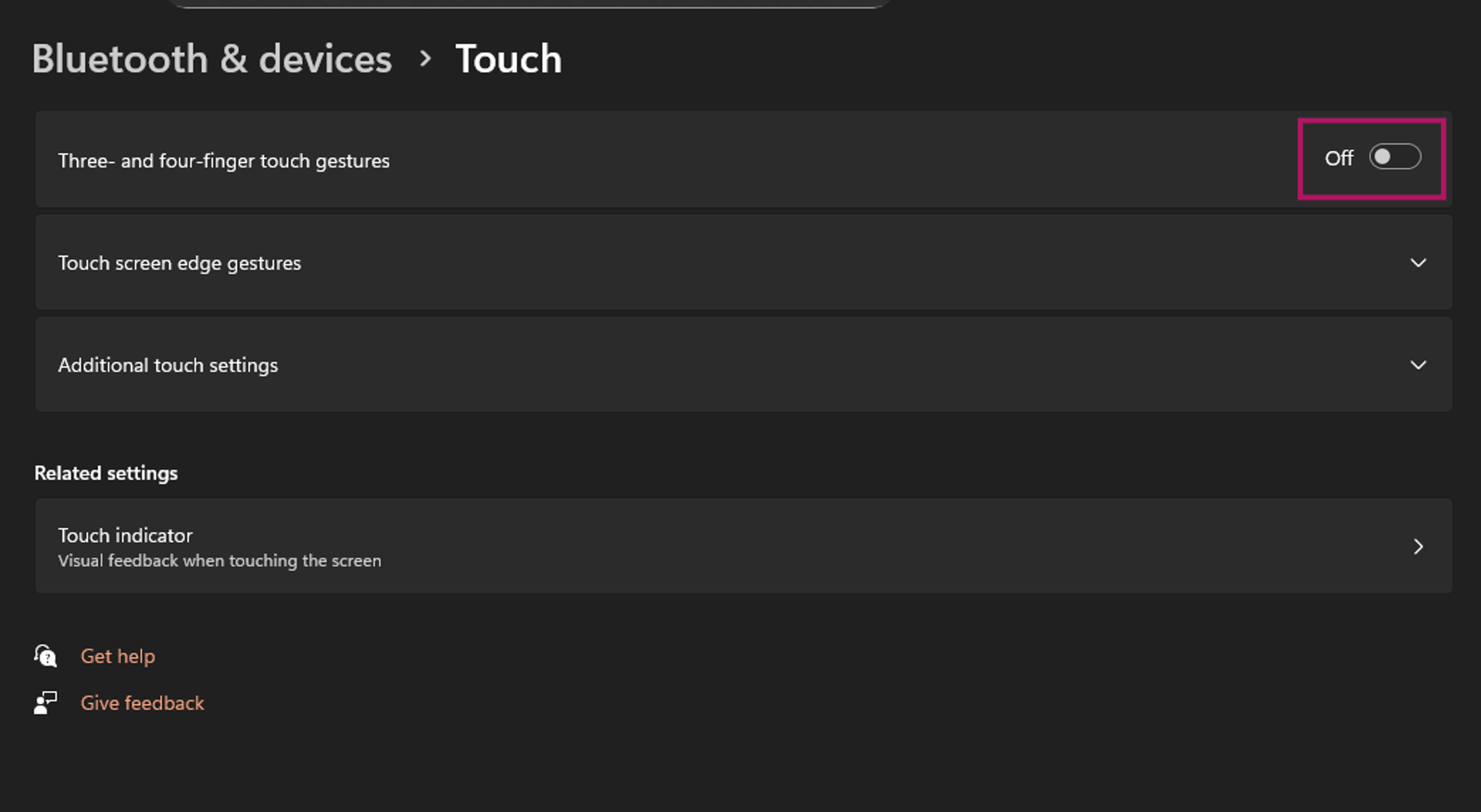Click the right arrow on Touch indicator

(1418, 547)
